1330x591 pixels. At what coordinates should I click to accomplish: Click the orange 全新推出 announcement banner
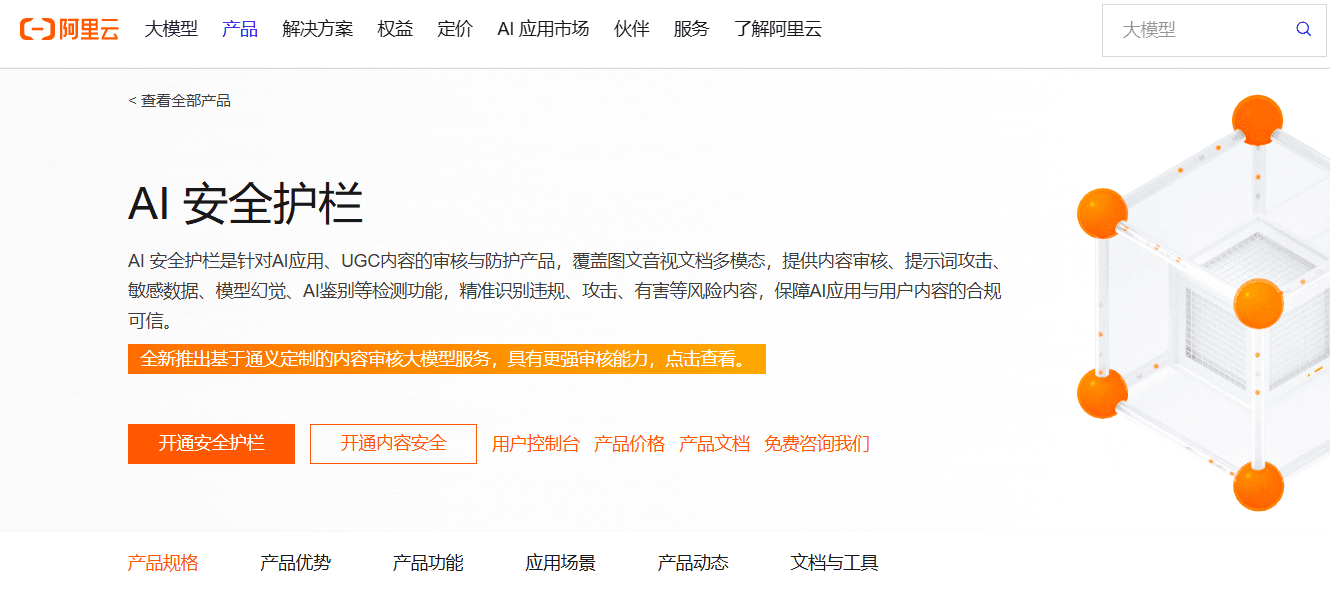click(x=447, y=359)
